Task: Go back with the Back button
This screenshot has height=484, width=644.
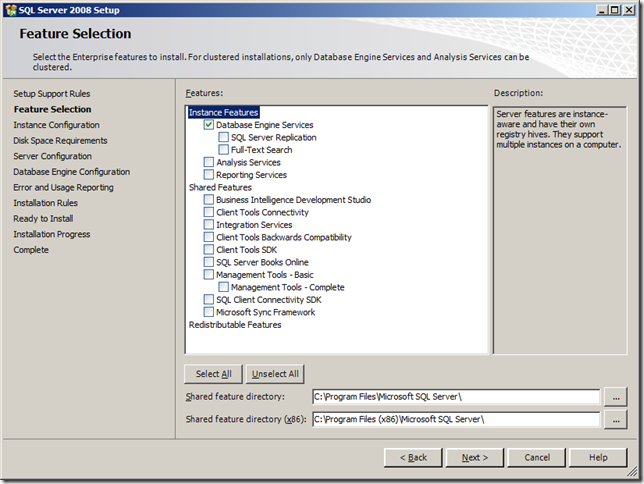Action: coord(413,457)
